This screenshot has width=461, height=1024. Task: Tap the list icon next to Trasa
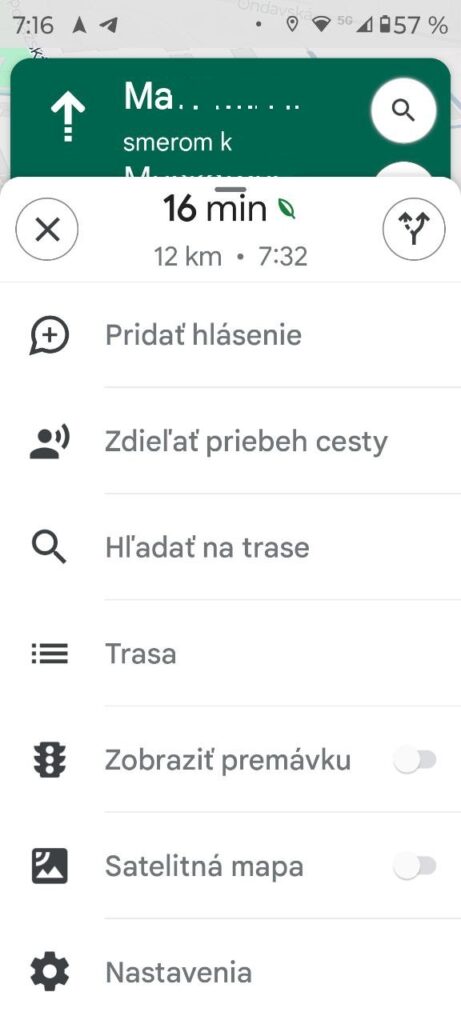coord(50,654)
